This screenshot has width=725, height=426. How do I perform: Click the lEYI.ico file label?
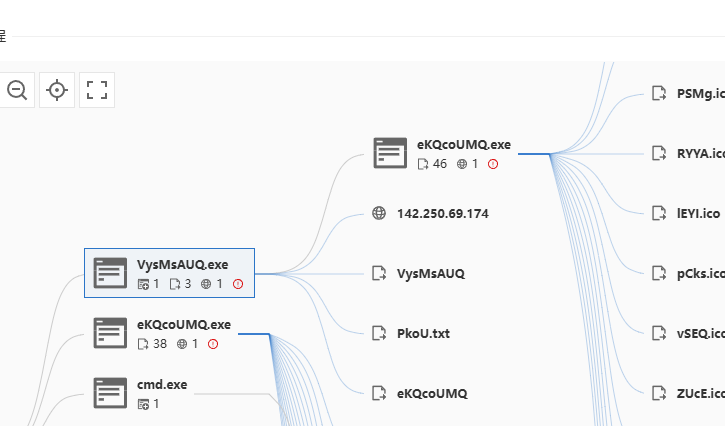(699, 214)
